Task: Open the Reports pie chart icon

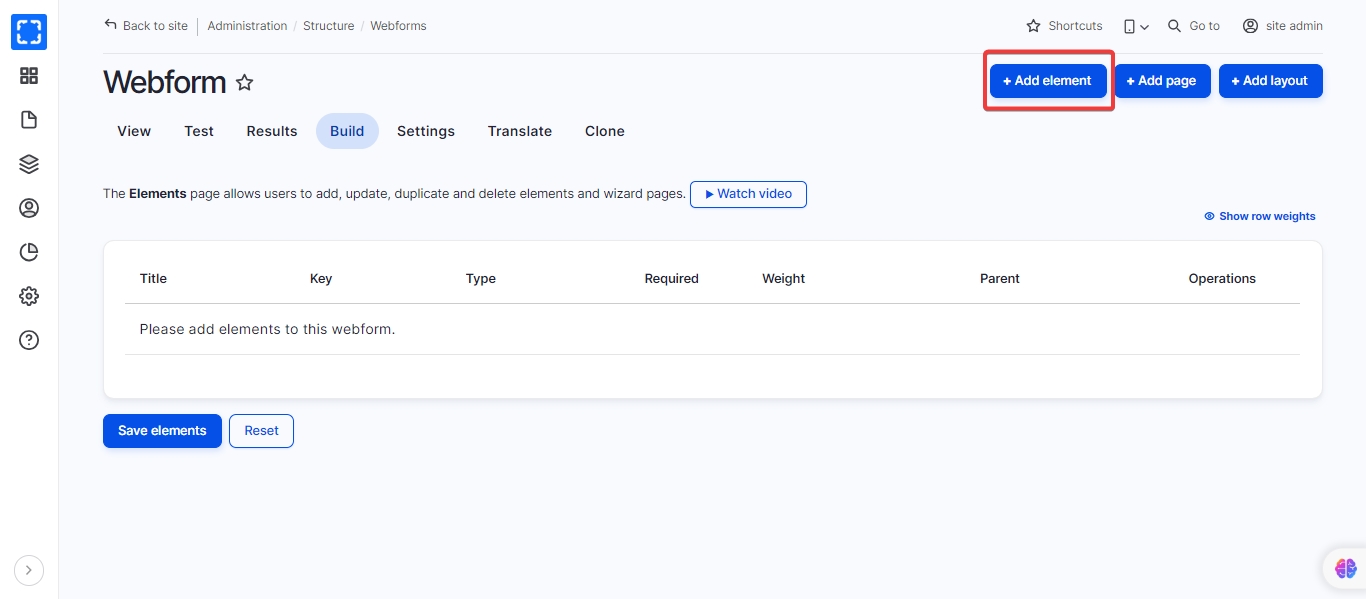Action: pos(29,252)
